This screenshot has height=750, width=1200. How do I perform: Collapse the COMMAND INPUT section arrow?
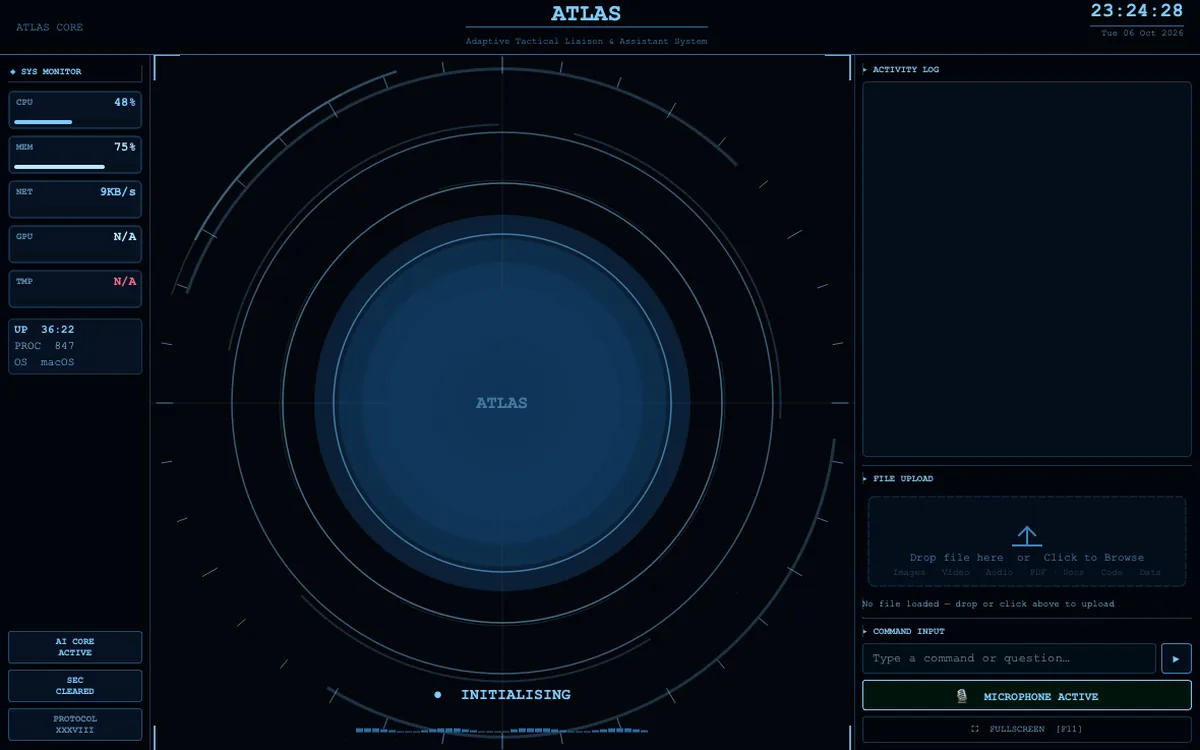[x=865, y=632]
